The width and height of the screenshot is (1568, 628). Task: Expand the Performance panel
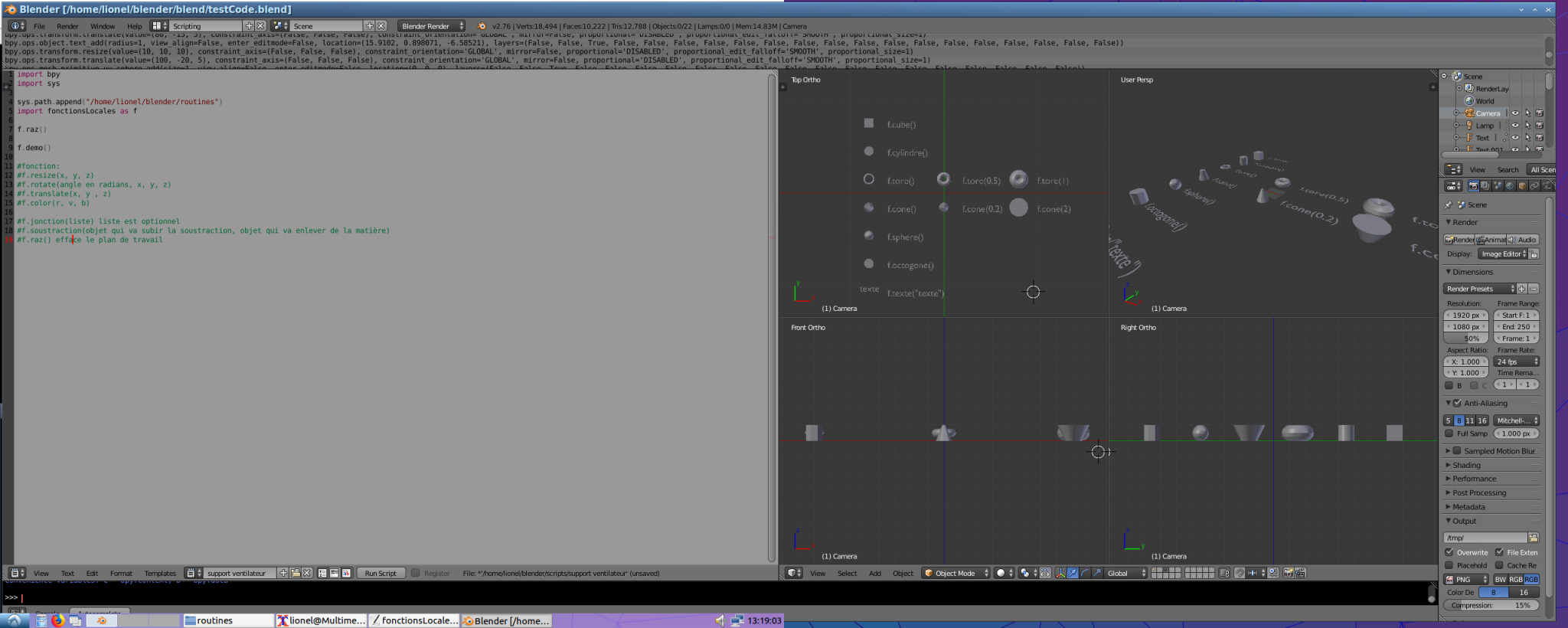[x=1474, y=479]
